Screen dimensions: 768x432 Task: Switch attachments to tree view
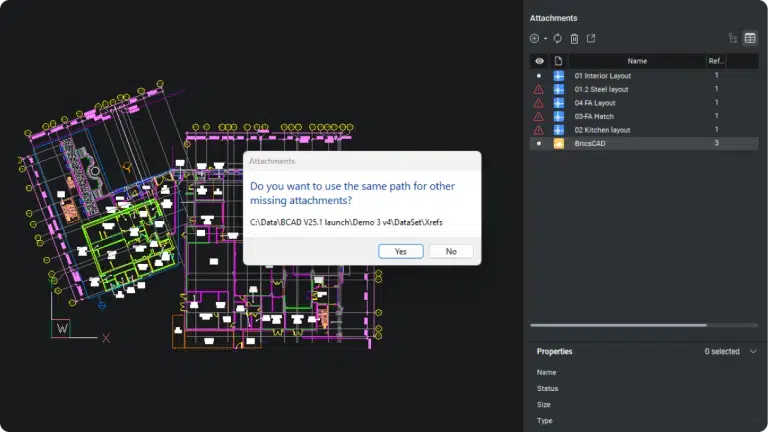[733, 38]
